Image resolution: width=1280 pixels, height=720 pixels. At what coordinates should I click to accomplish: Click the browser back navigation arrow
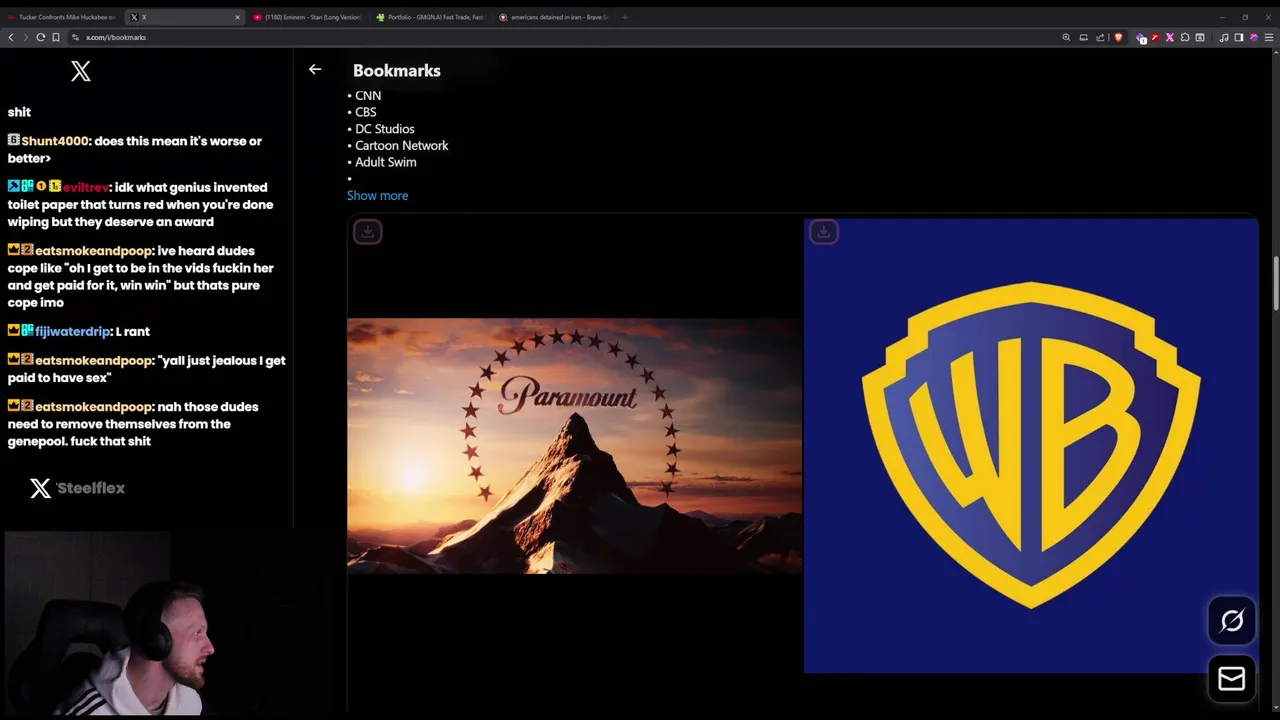[x=11, y=37]
